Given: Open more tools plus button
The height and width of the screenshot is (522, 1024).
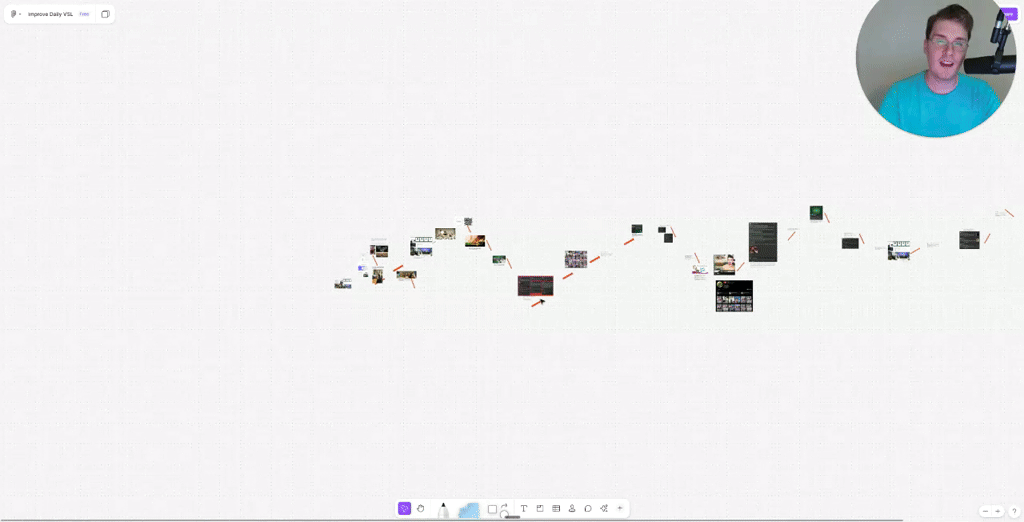Looking at the screenshot, I should [620, 508].
